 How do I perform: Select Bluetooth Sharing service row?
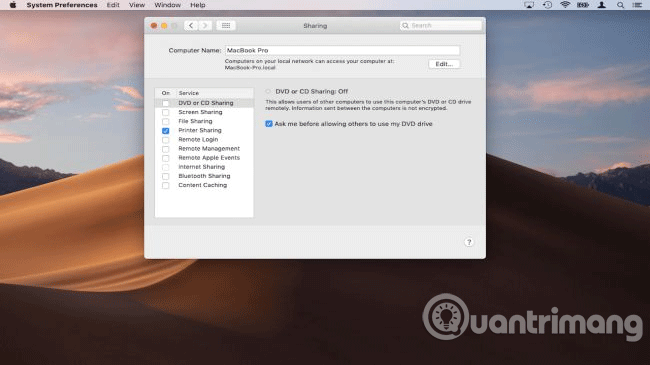point(204,176)
